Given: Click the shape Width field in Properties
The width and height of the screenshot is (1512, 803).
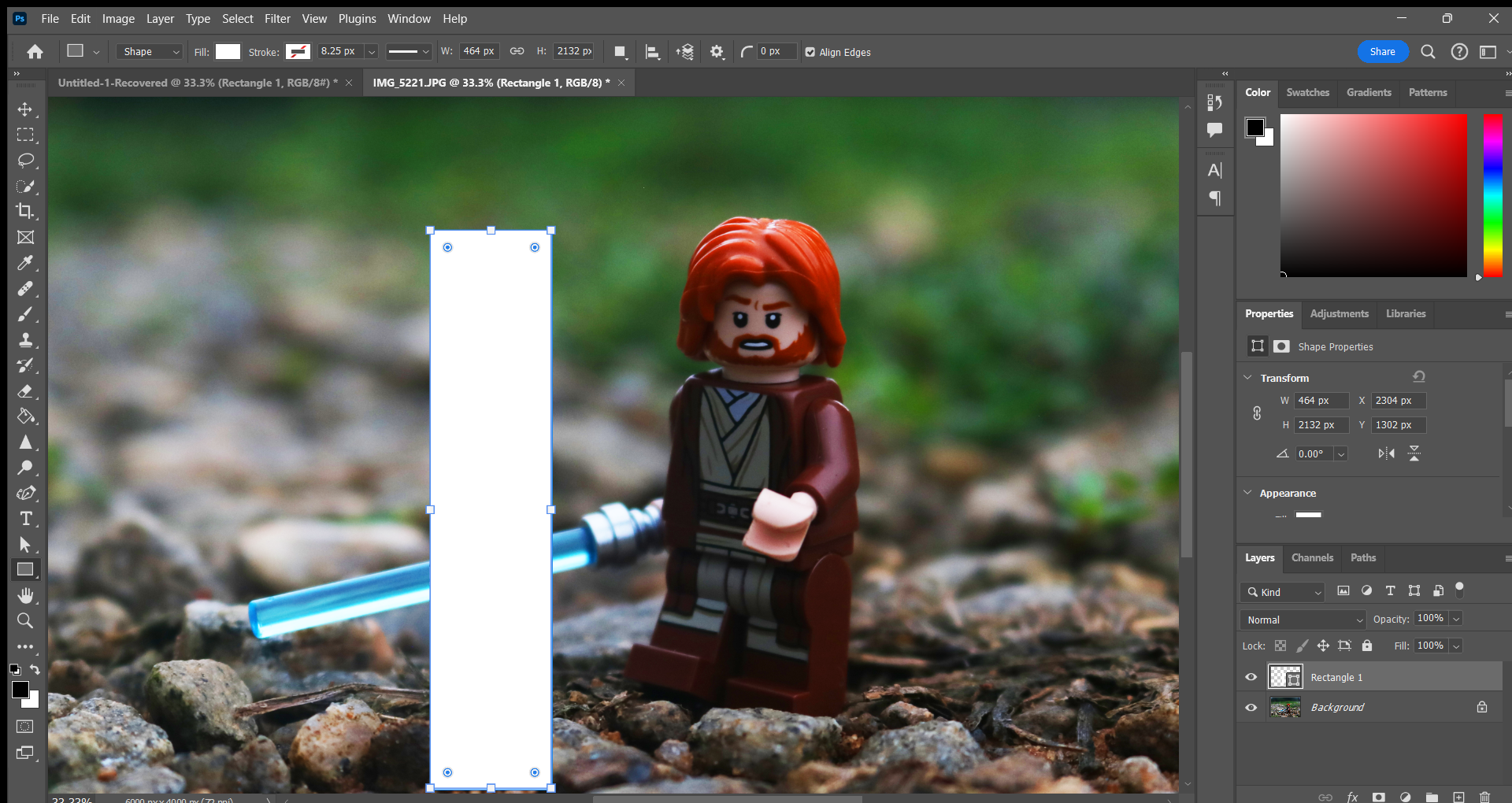Looking at the screenshot, I should point(1321,401).
